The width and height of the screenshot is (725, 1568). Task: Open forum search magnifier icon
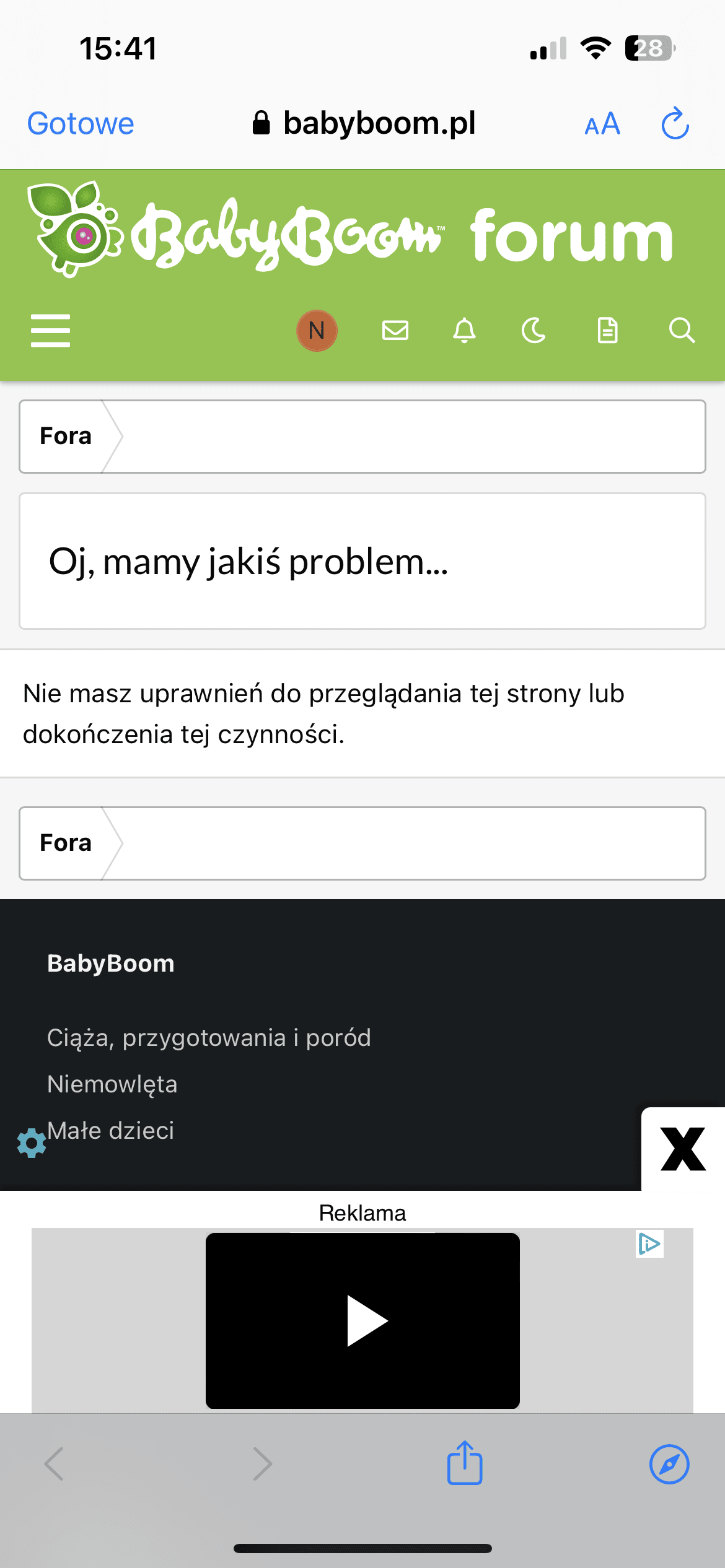(682, 330)
